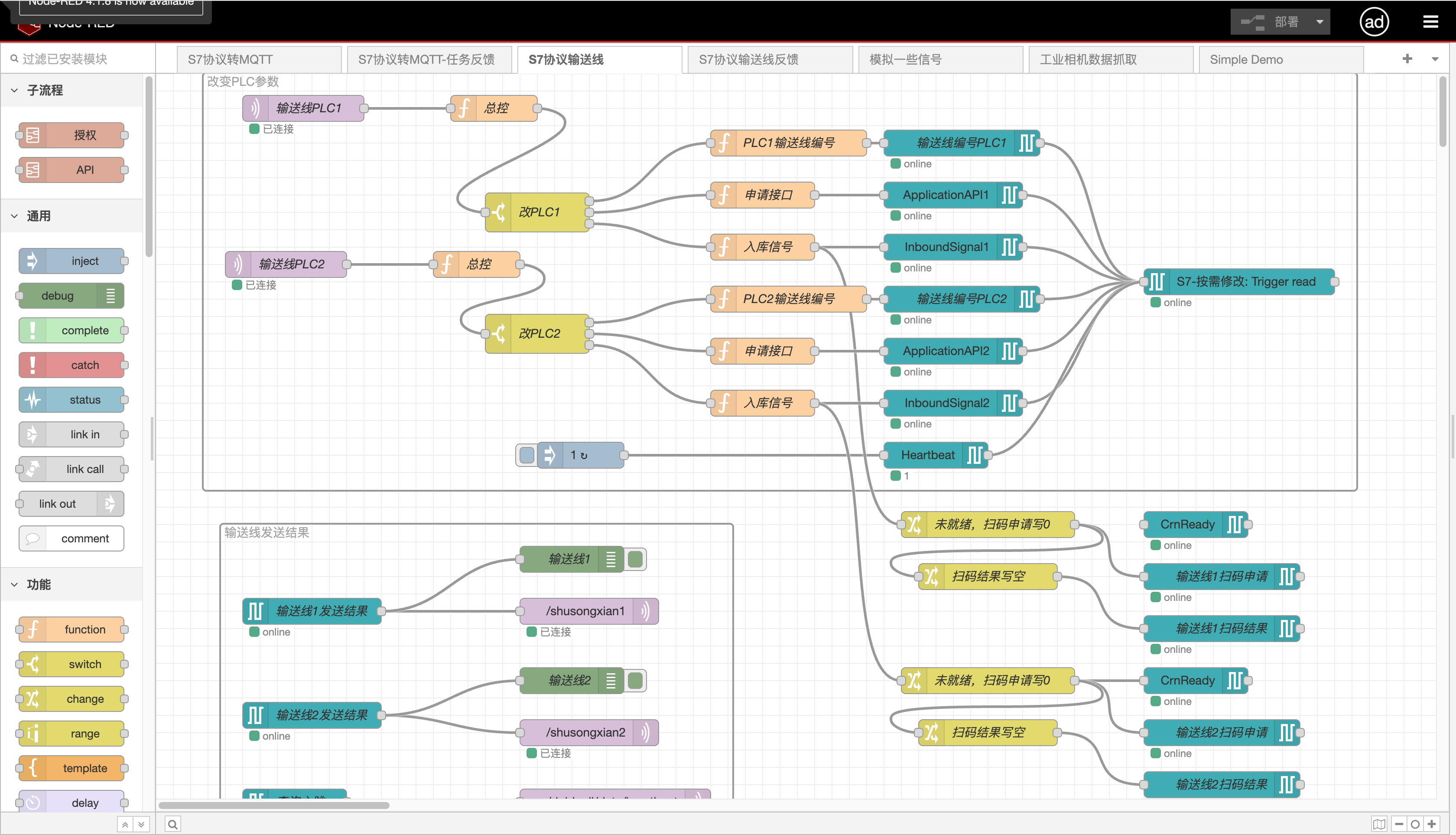Pick the debug node in palette

pyautogui.click(x=71, y=296)
